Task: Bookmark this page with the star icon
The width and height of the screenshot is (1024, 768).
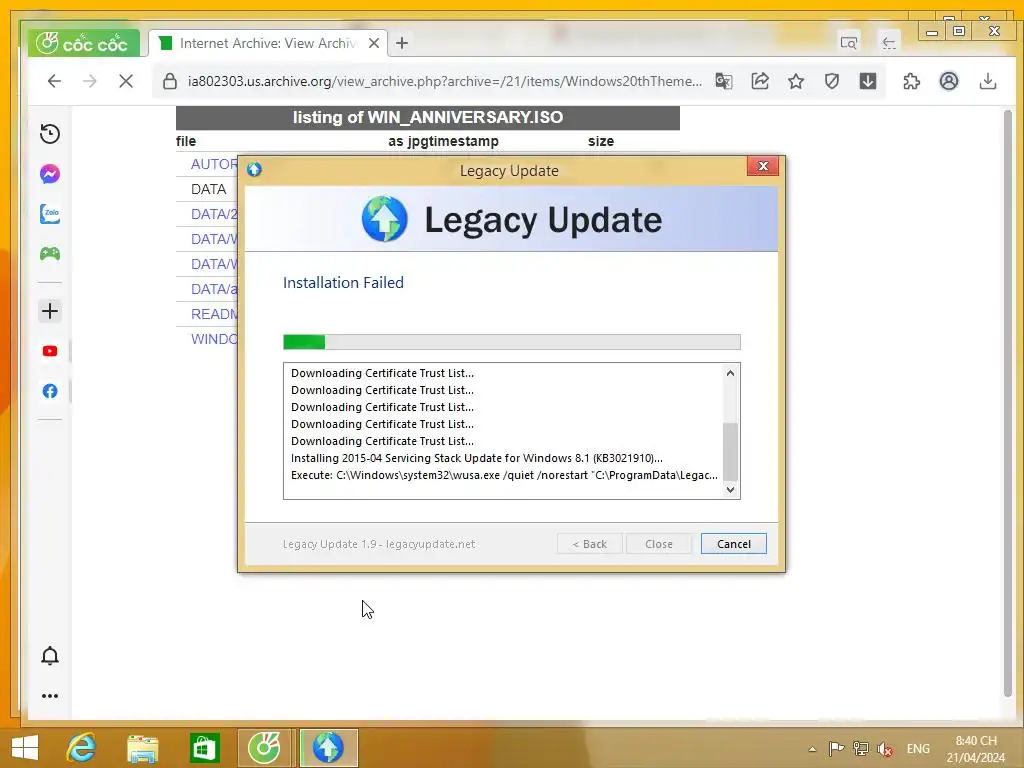Action: pyautogui.click(x=795, y=81)
